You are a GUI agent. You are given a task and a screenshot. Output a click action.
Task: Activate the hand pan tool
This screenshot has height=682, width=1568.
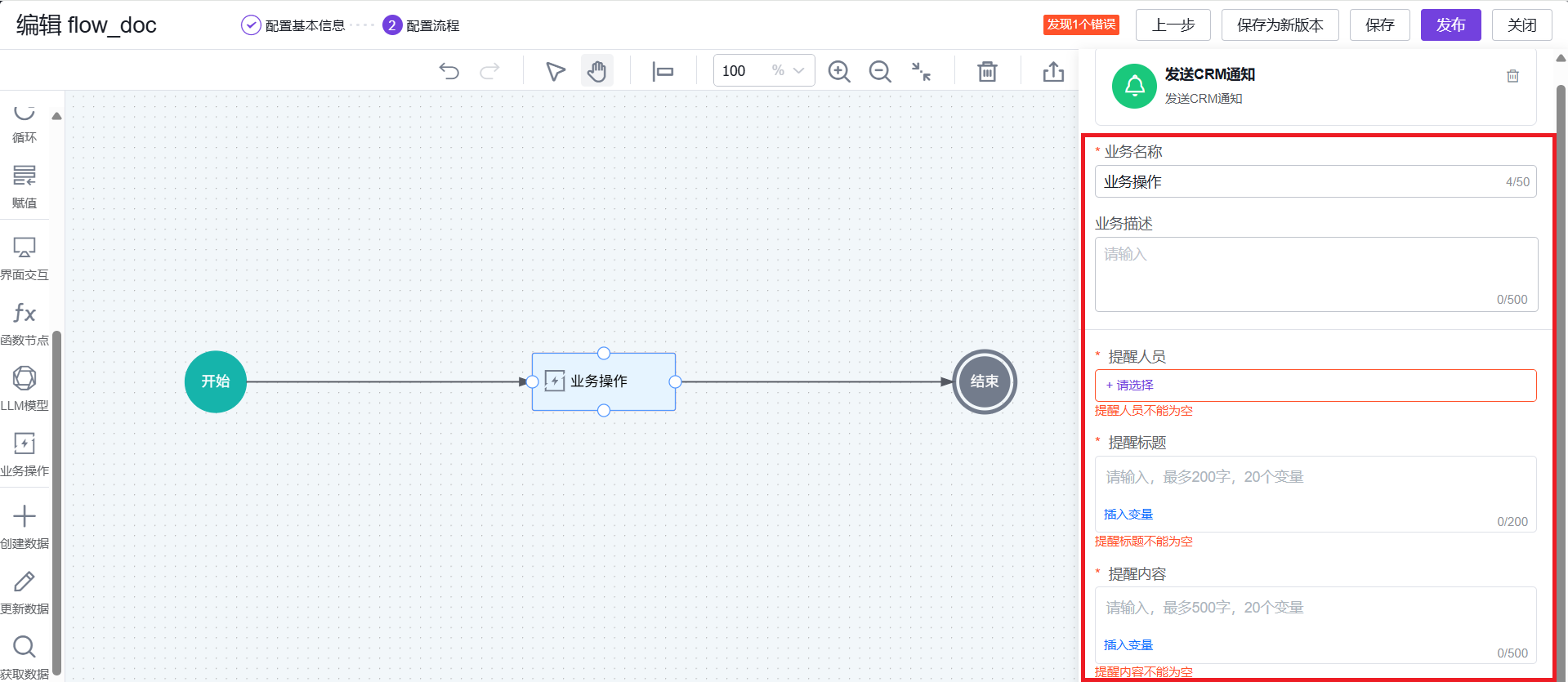(x=597, y=72)
